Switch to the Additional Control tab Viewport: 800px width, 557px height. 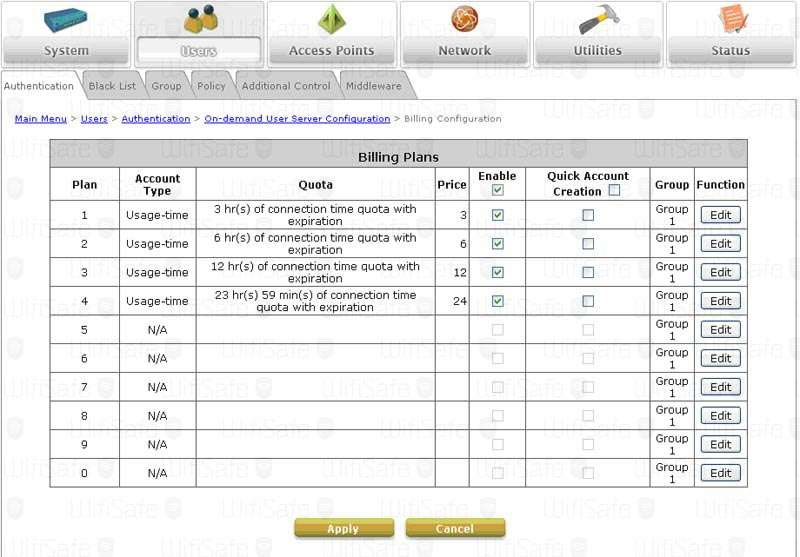point(286,86)
